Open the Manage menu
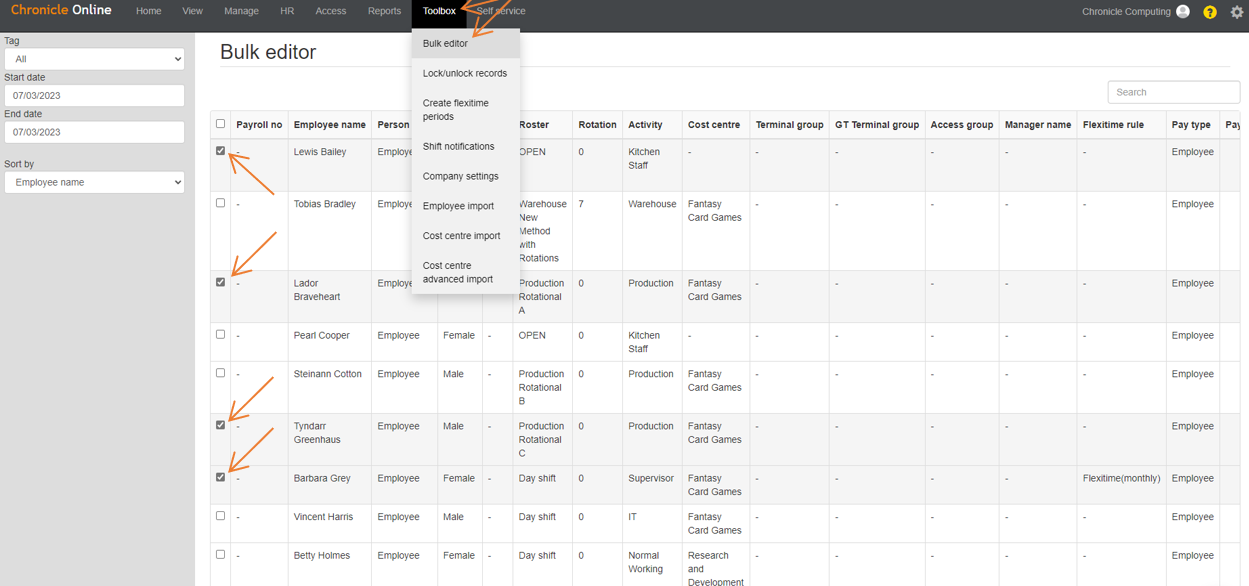This screenshot has width=1249, height=586. click(x=241, y=12)
